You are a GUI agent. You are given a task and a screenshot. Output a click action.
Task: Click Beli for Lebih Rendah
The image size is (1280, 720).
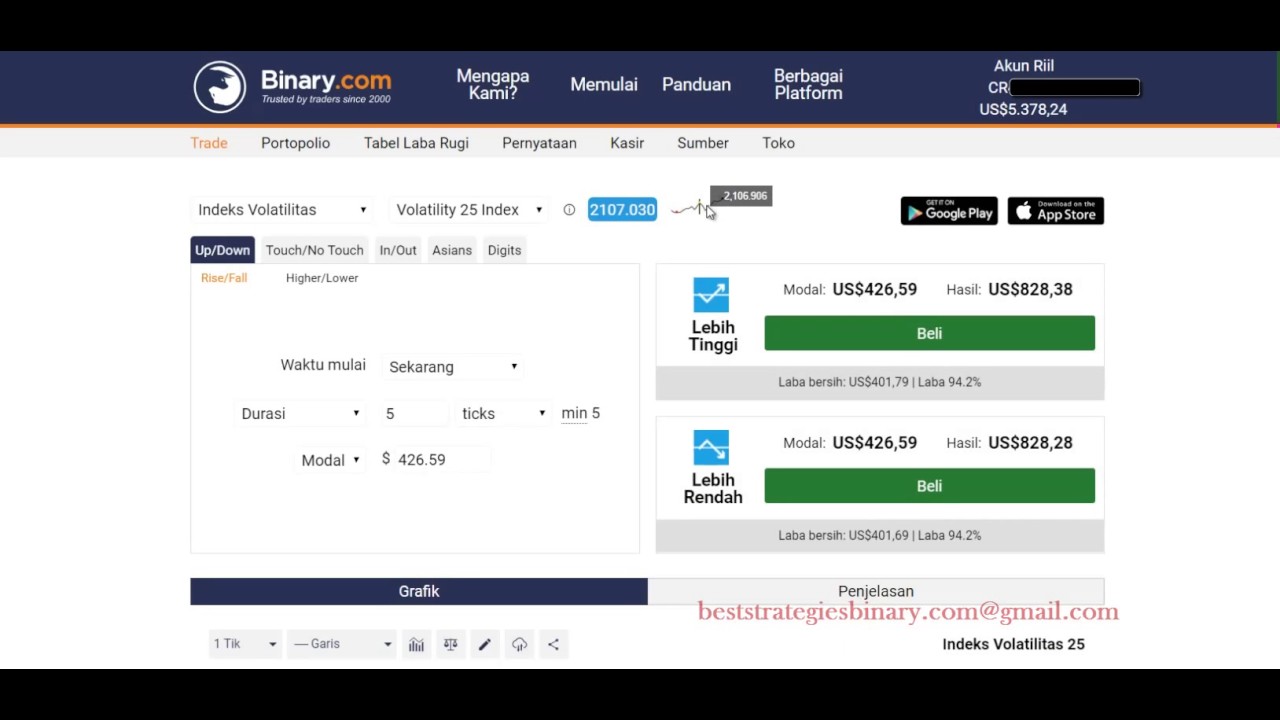point(929,486)
